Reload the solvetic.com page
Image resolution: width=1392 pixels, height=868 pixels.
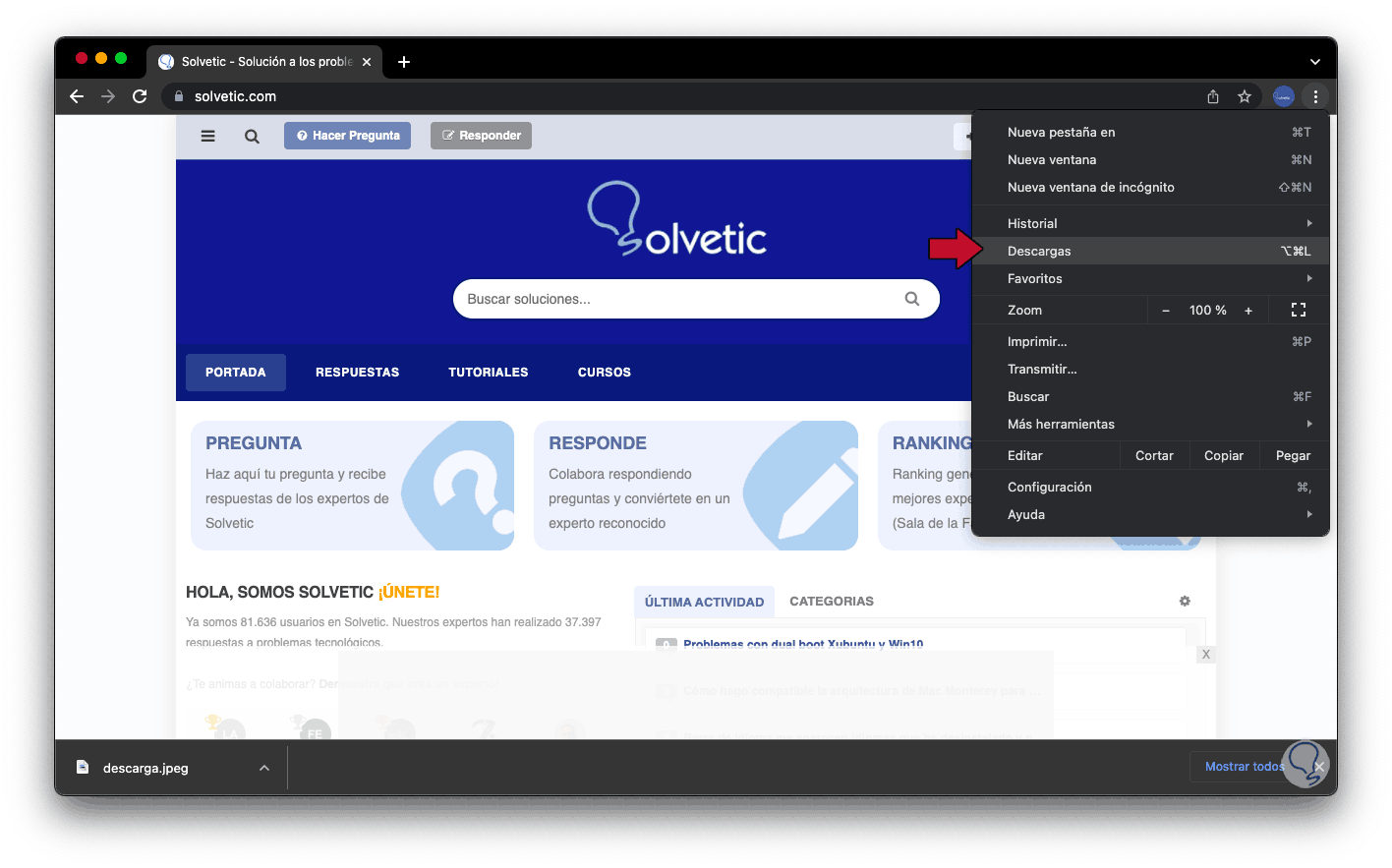point(140,96)
